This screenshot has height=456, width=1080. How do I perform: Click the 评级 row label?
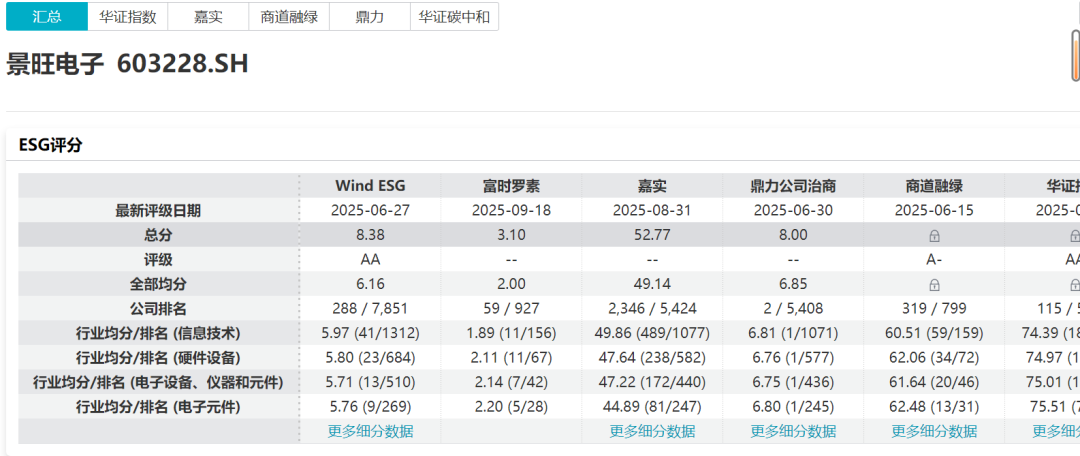pos(158,260)
